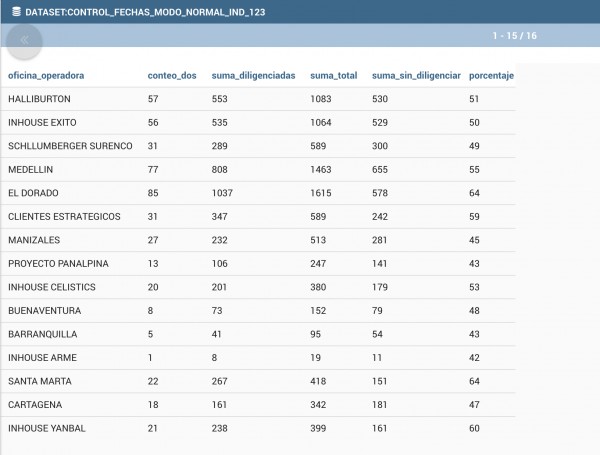Screen dimensions: 600x455
Task: Select the HALLIBURTON row
Action: pos(258,99)
